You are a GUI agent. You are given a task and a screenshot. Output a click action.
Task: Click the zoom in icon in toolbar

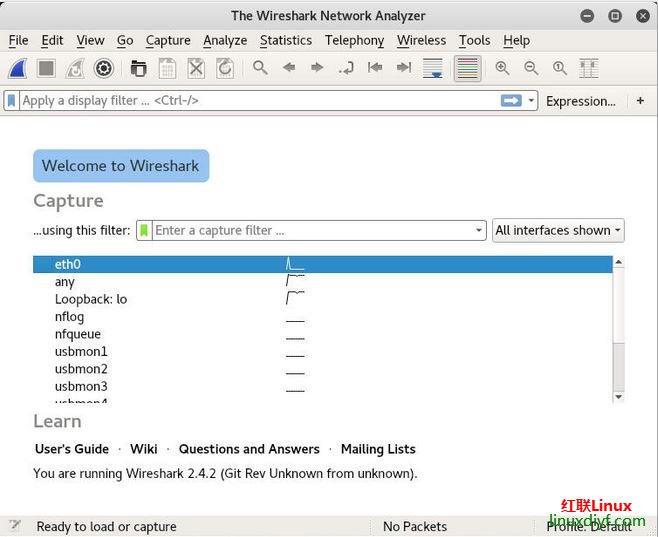502,68
